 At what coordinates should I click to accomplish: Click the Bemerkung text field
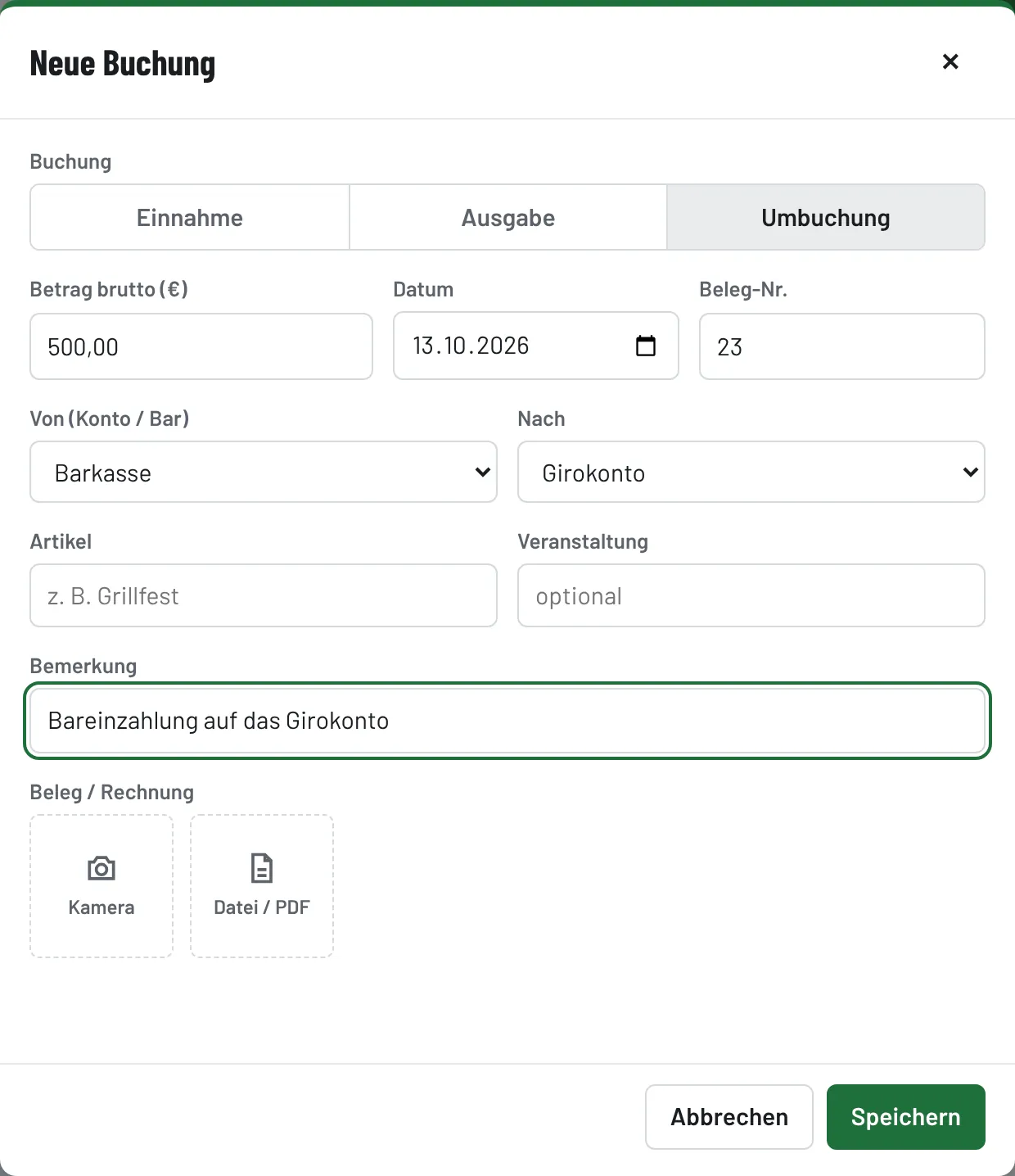pyautogui.click(x=508, y=721)
